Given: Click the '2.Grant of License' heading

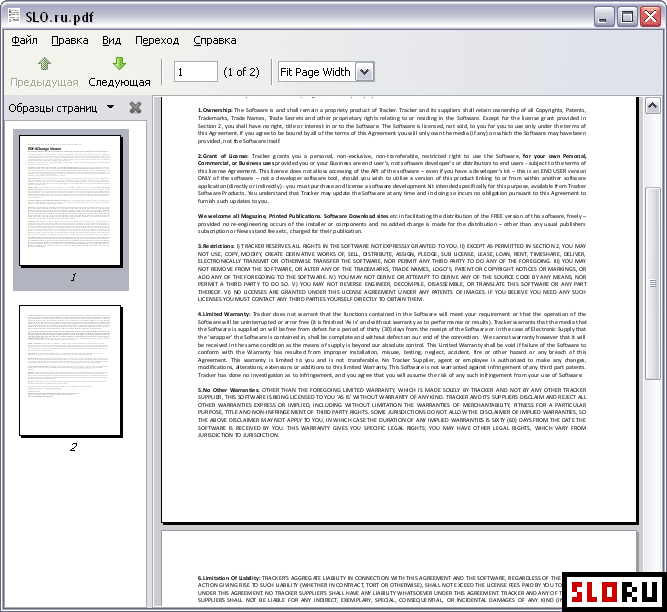Looking at the screenshot, I should coord(223,156).
